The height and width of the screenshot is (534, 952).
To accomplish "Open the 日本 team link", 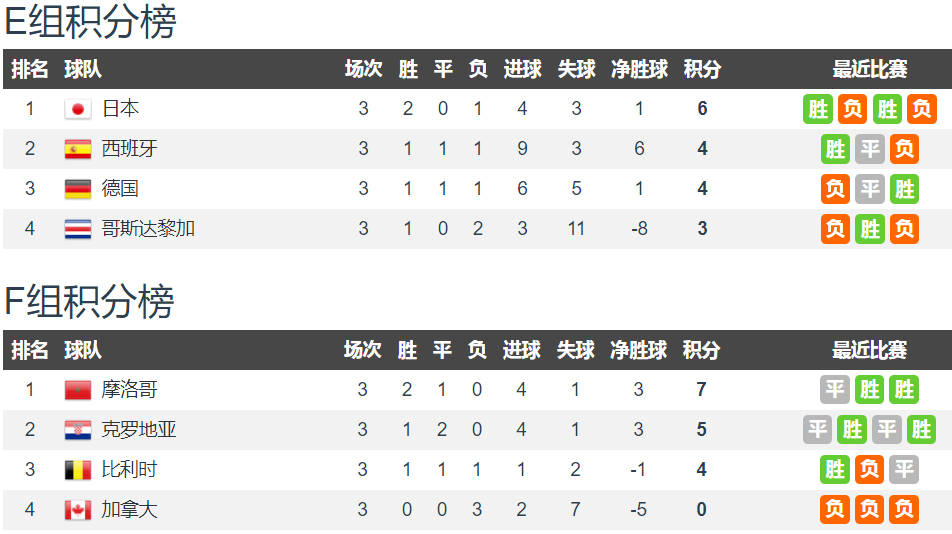I will (x=120, y=109).
